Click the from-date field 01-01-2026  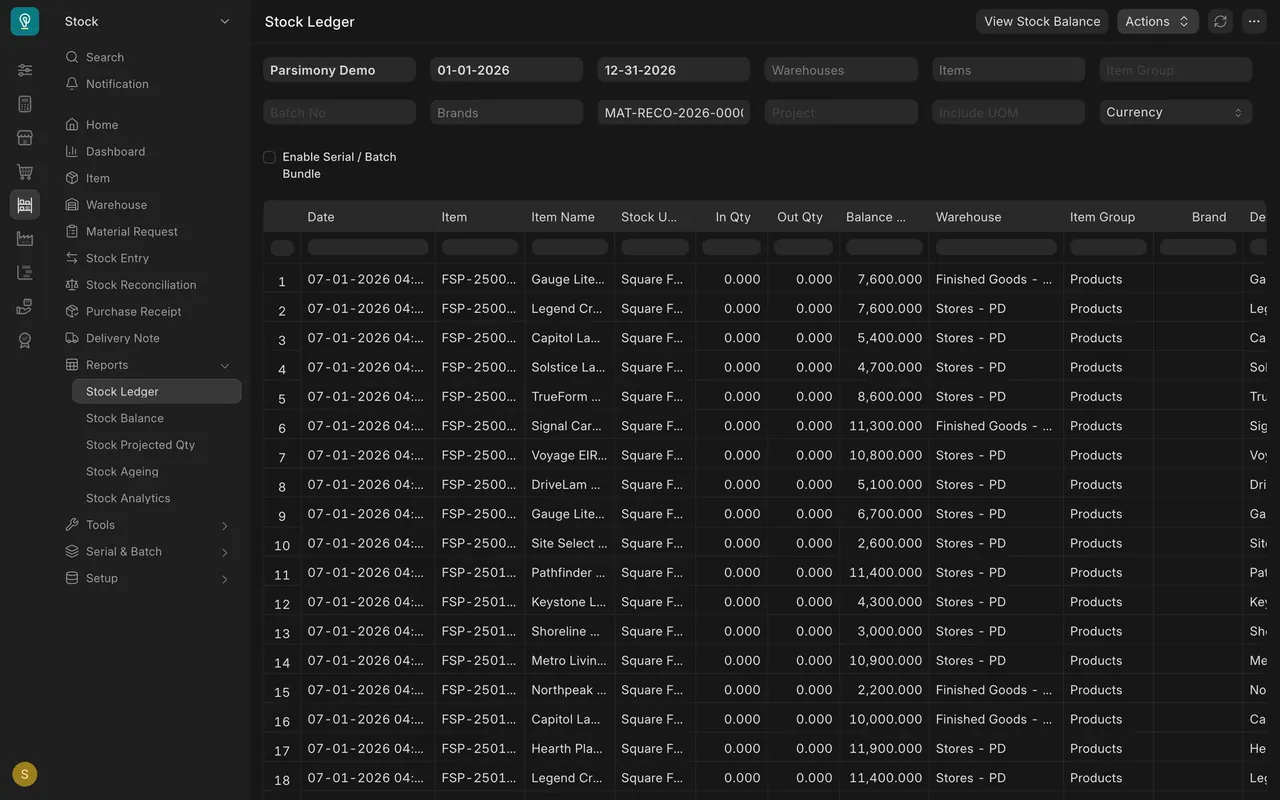point(506,70)
